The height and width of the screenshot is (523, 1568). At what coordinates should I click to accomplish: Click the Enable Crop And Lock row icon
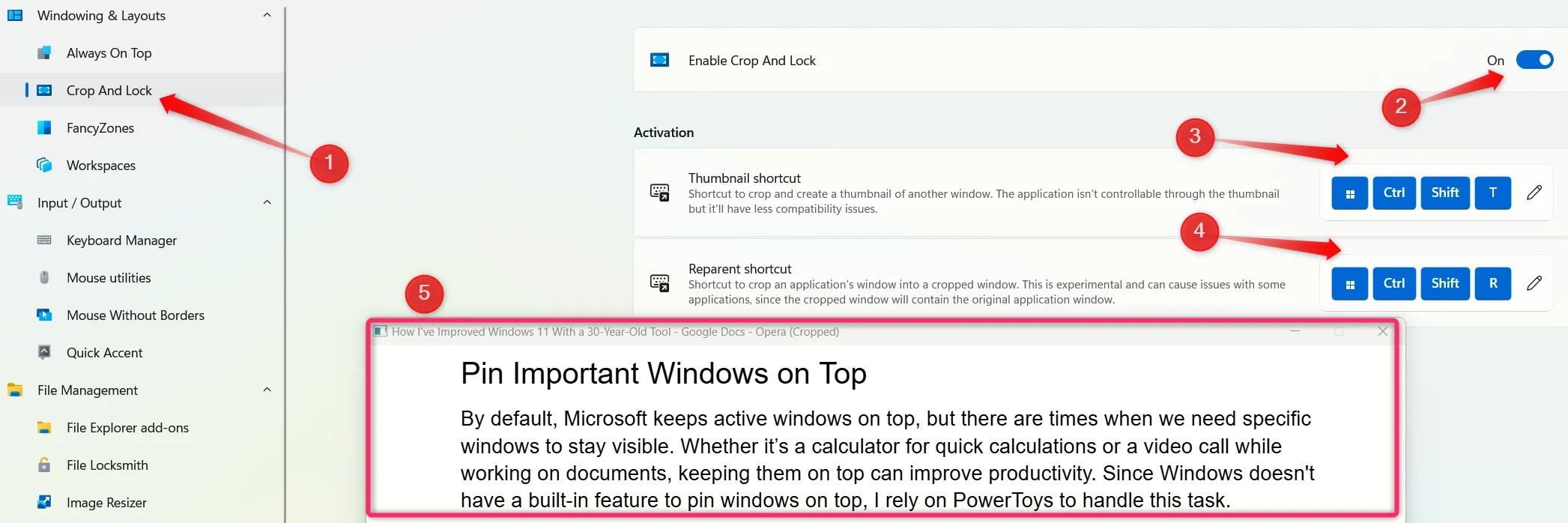[659, 60]
